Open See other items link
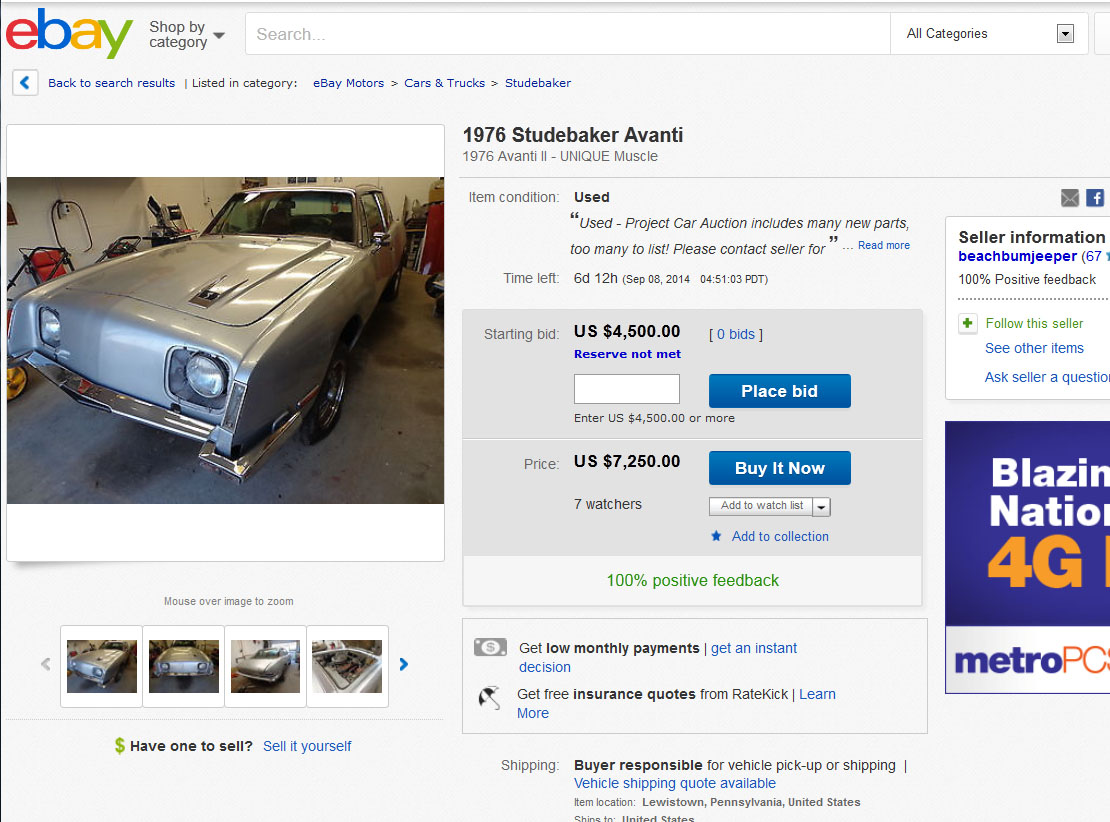This screenshot has height=822, width=1110. click(x=1034, y=348)
